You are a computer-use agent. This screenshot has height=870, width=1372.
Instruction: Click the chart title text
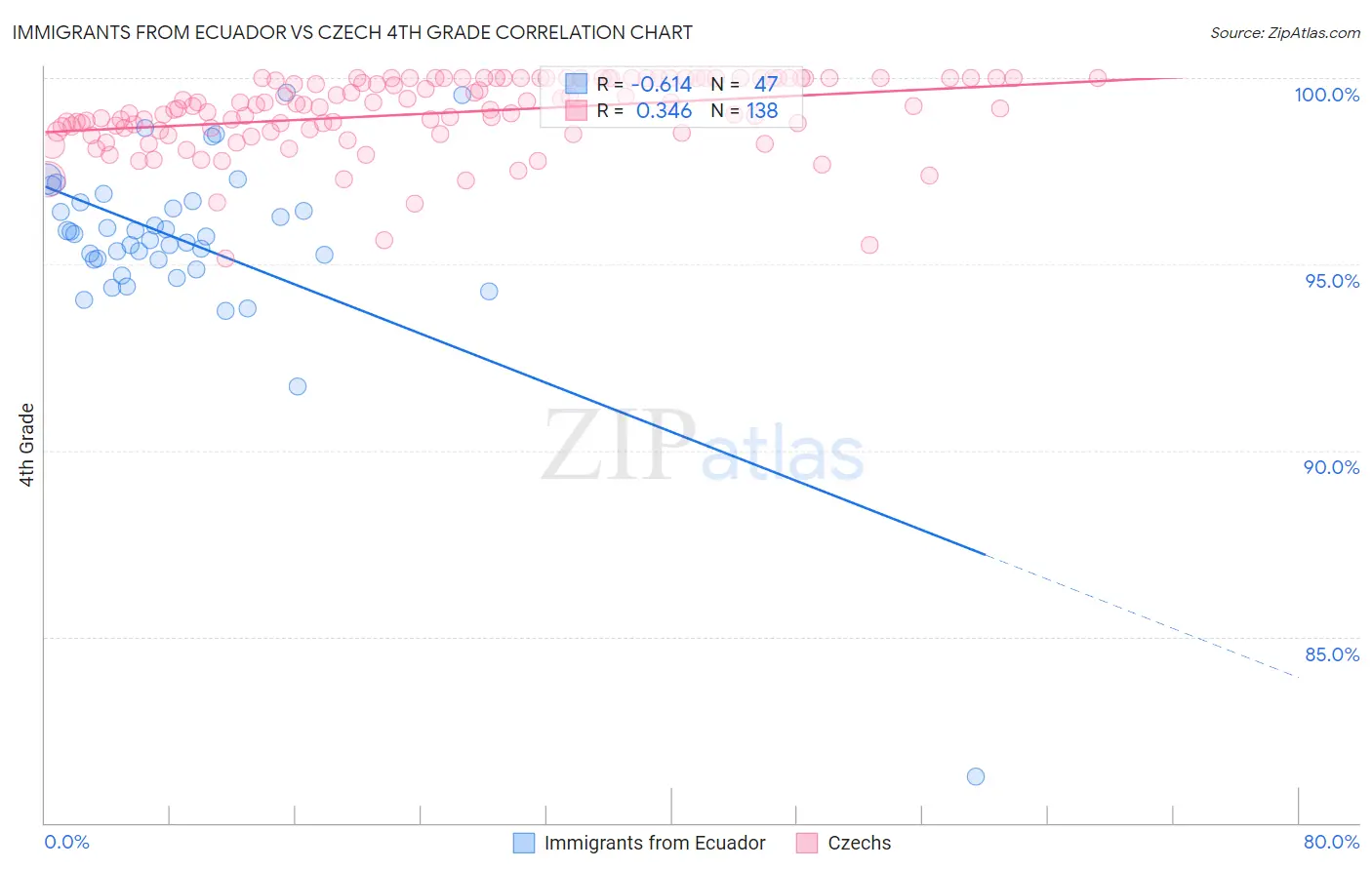(352, 32)
